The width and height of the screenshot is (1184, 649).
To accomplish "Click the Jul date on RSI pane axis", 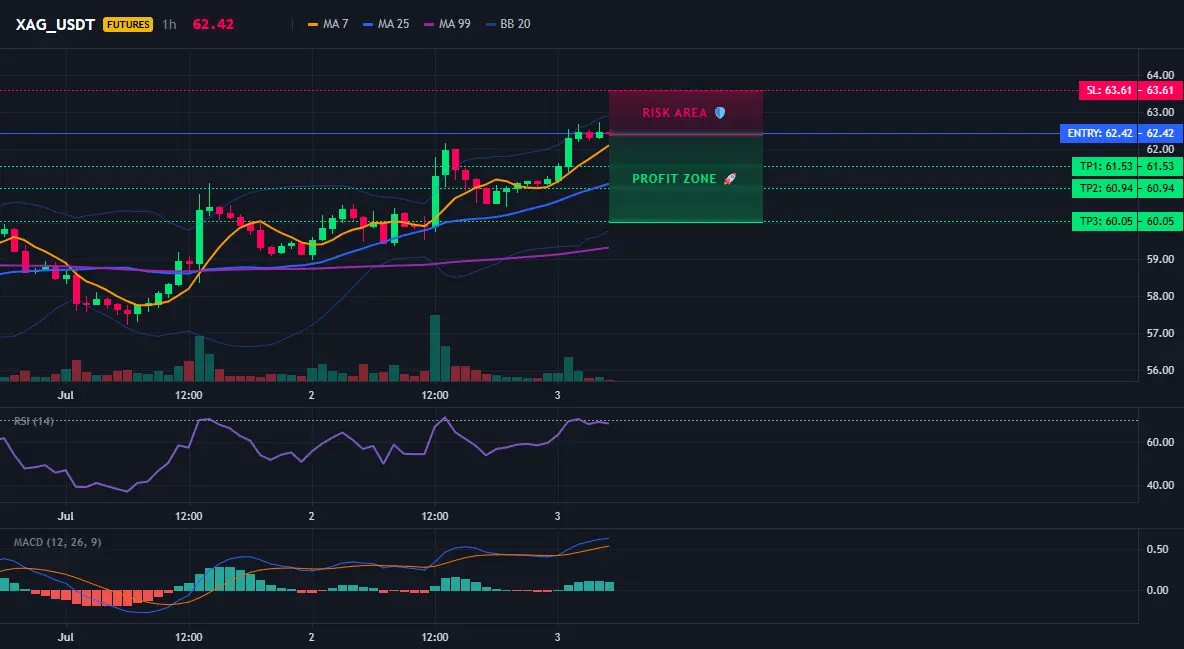I will point(66,516).
